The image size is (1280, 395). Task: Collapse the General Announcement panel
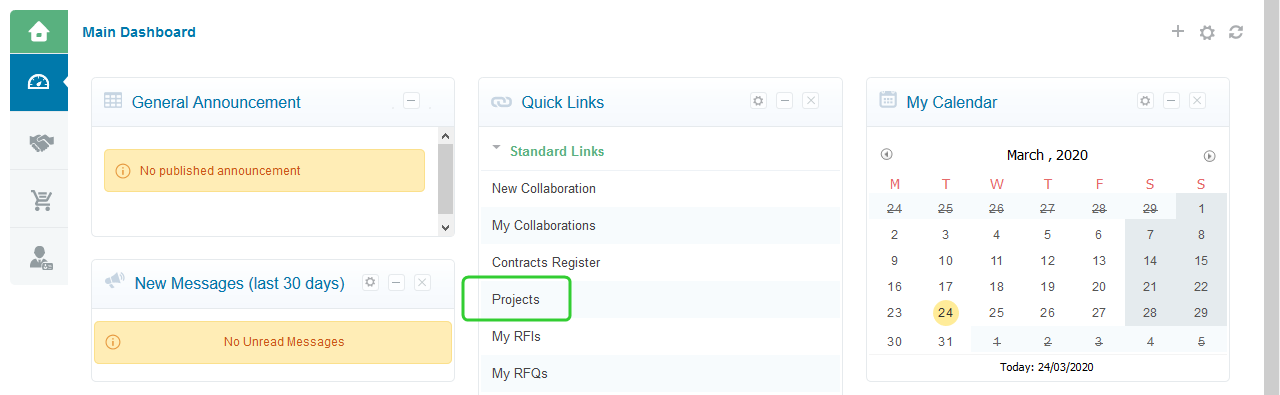[x=411, y=100]
